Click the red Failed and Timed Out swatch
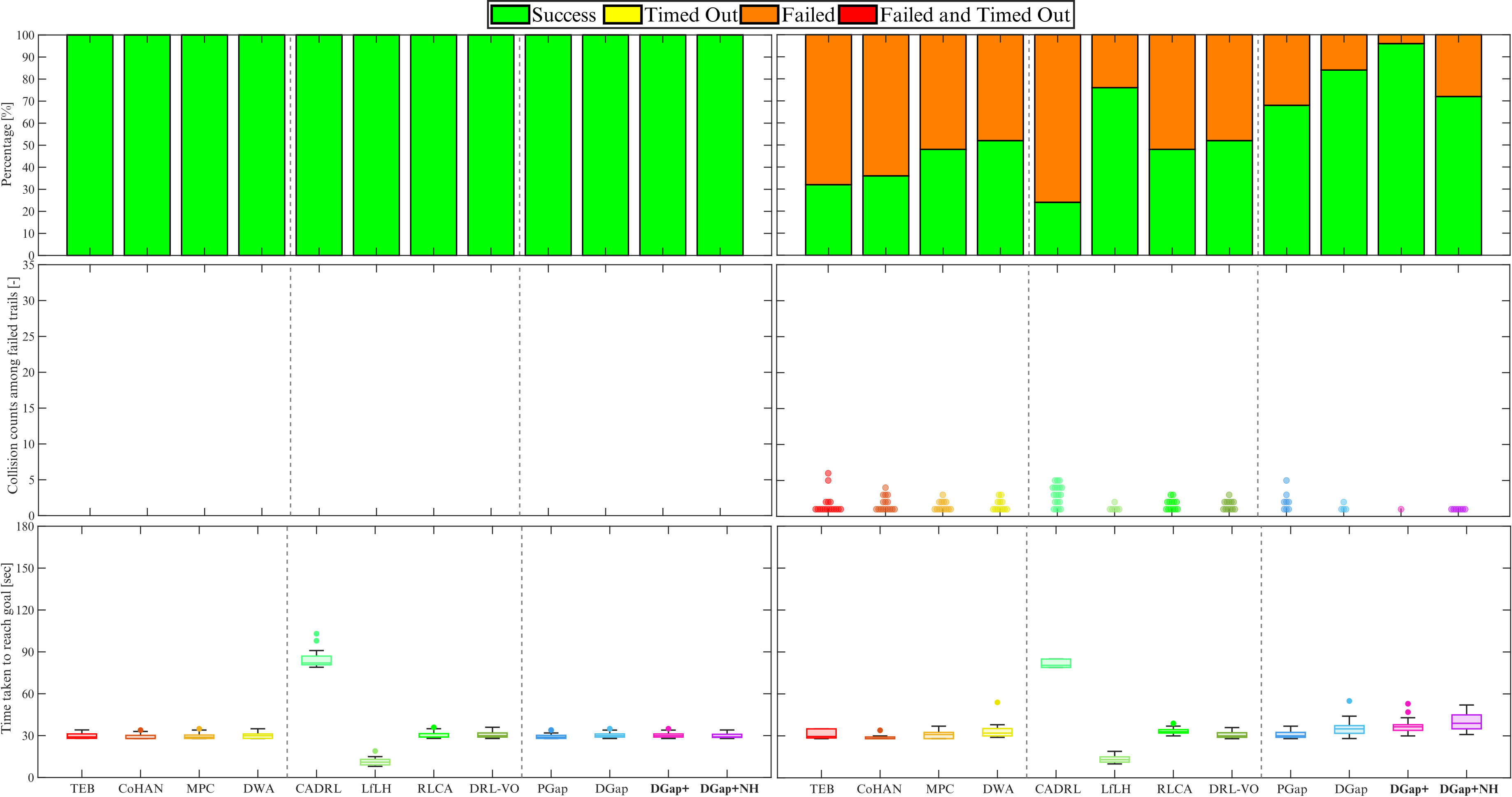Screen dimensions: 1512x797 (857, 15)
